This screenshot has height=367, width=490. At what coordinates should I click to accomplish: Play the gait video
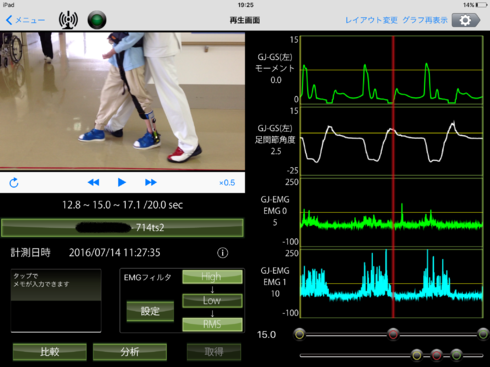(x=122, y=182)
